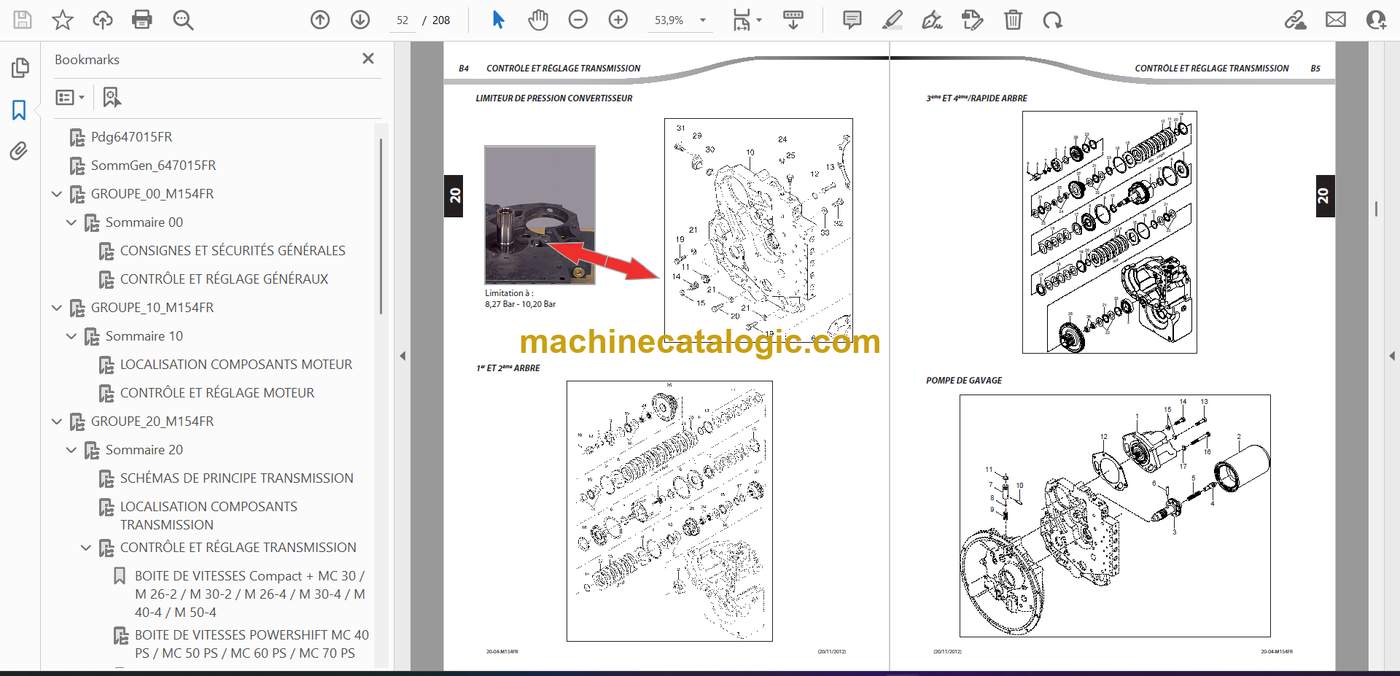Add the star bookmark to favorites
1400x676 pixels.
tap(62, 20)
